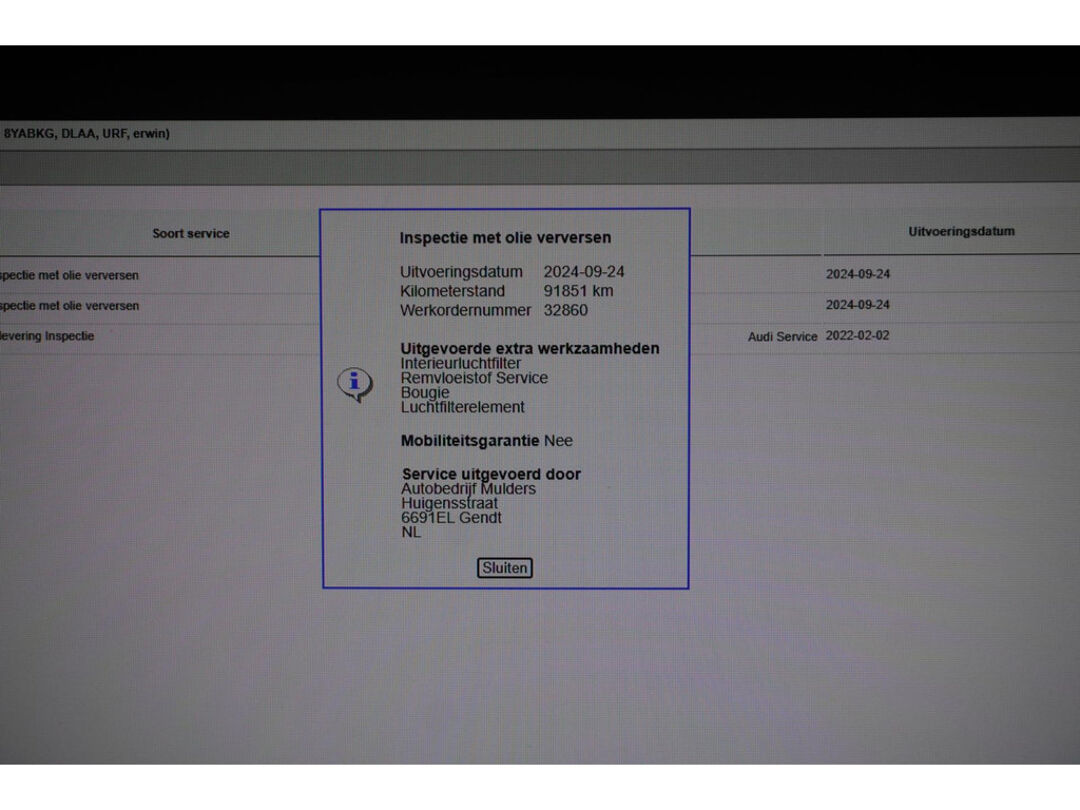This screenshot has width=1080, height=810.
Task: Click the first row's 2024-09-24 date cell
Action: click(x=857, y=274)
